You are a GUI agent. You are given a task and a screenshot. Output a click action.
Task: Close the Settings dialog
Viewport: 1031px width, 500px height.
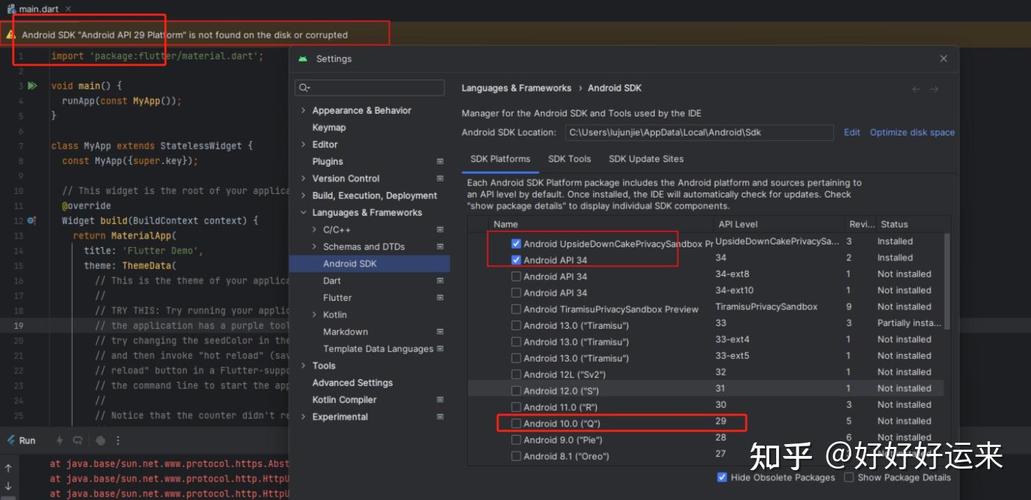pyautogui.click(x=944, y=59)
